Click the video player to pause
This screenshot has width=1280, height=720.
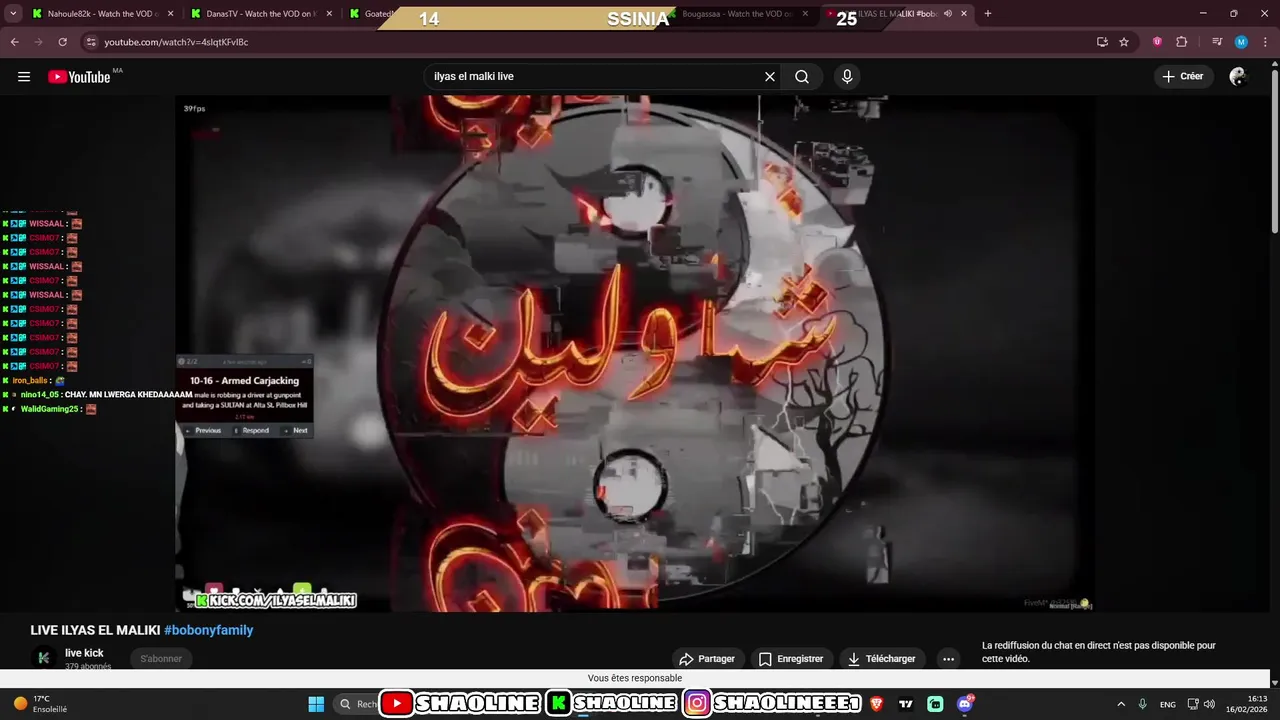[635, 354]
